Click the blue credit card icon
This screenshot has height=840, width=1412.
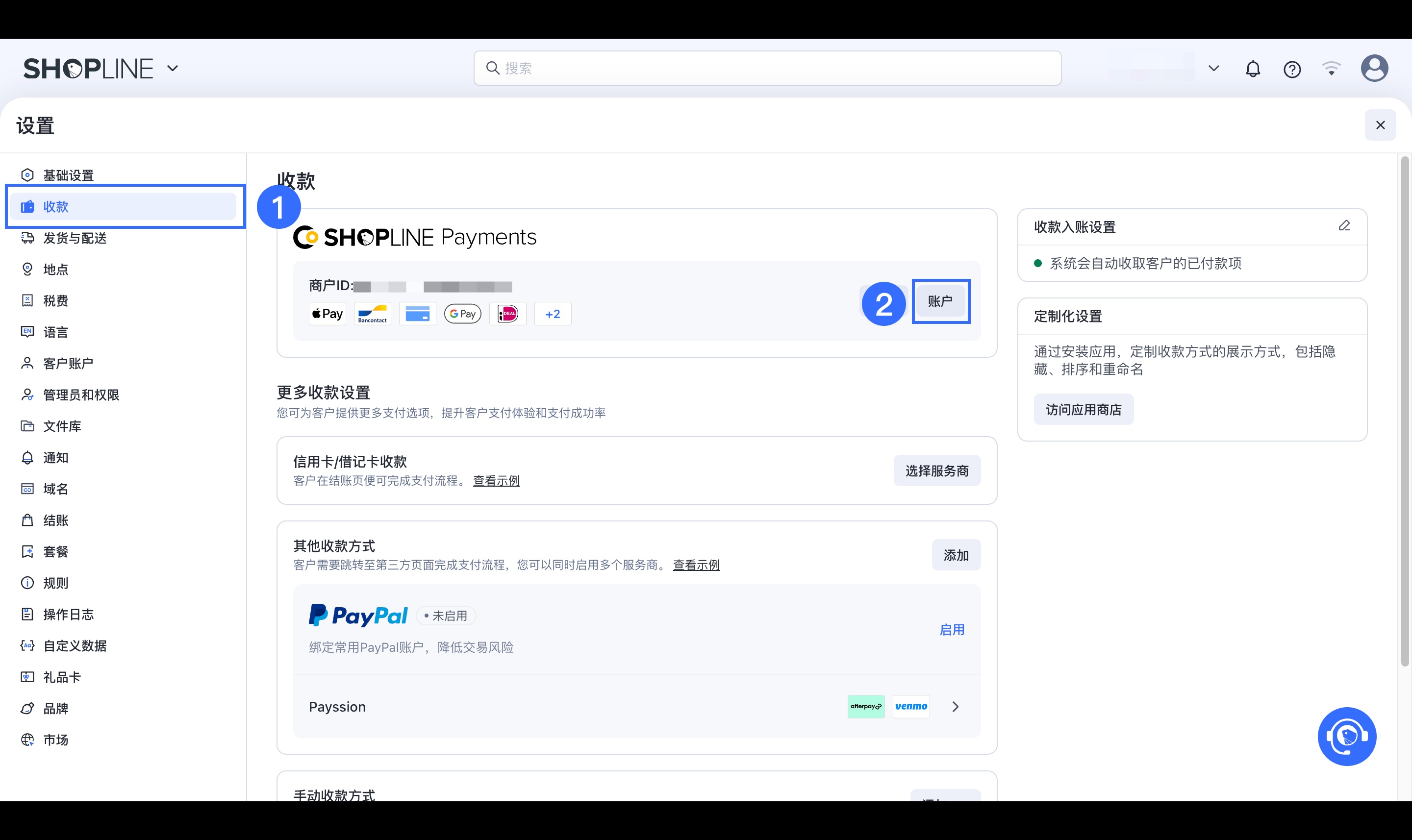pyautogui.click(x=417, y=314)
